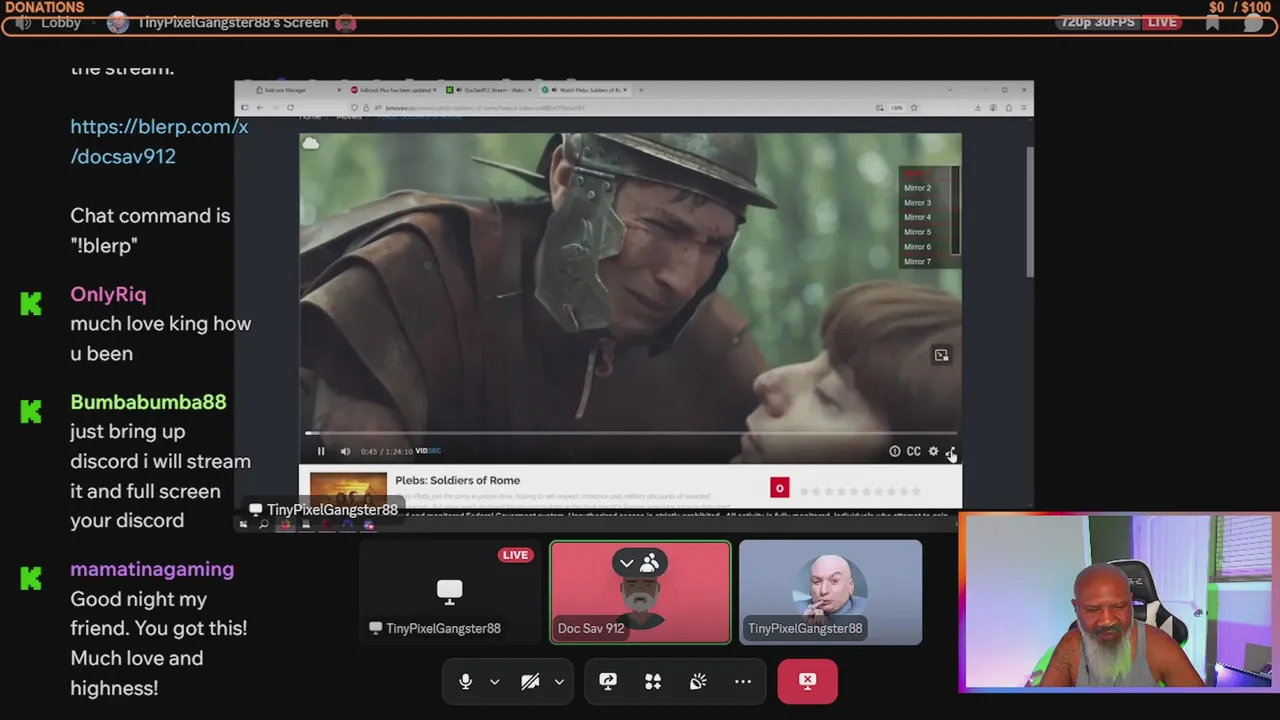Viewport: 1280px width, 720px height.
Task: Open browser downloads icon
Action: click(977, 108)
